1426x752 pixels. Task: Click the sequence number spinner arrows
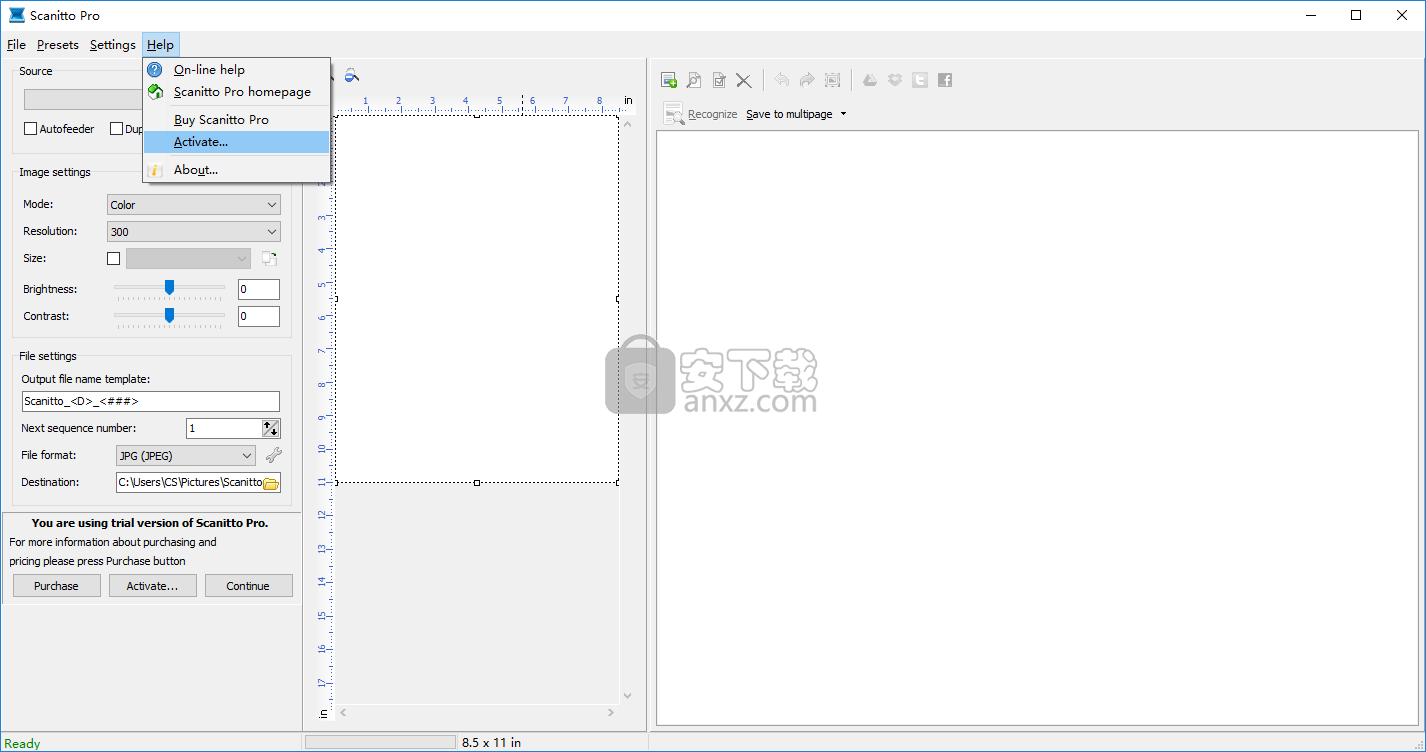(271, 428)
